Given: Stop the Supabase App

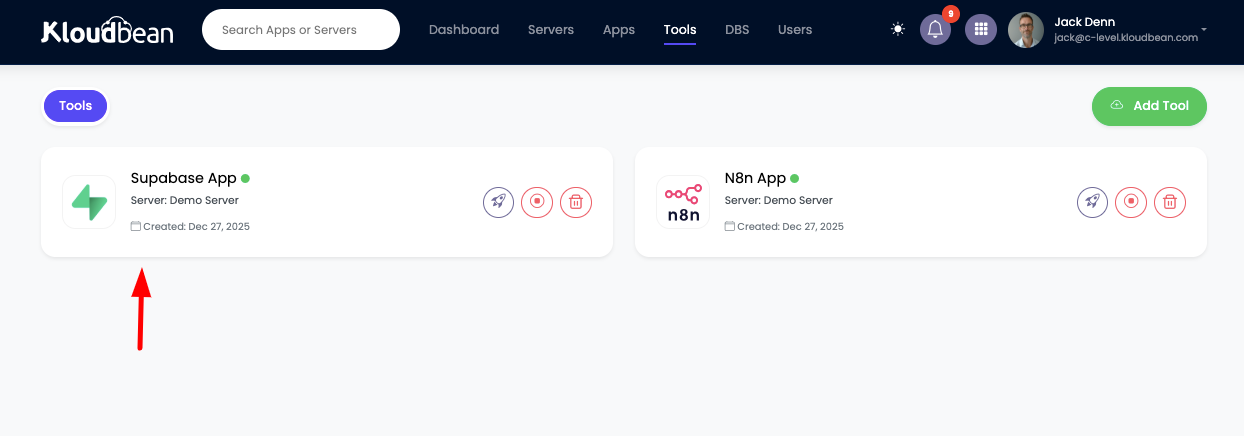Looking at the screenshot, I should pos(537,202).
